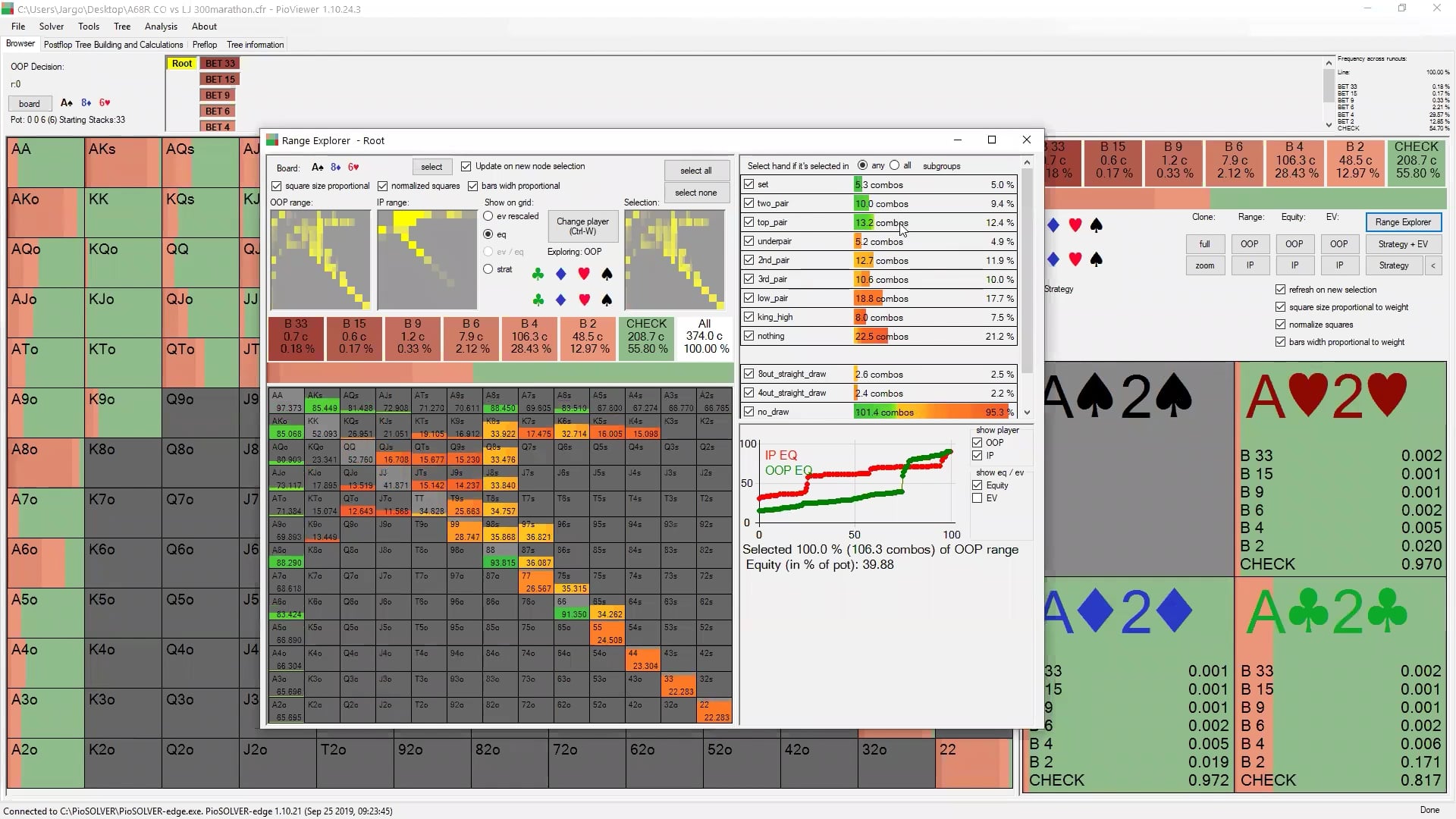The image size is (1456, 819).
Task: Click the 'select none' button
Action: 695,193
